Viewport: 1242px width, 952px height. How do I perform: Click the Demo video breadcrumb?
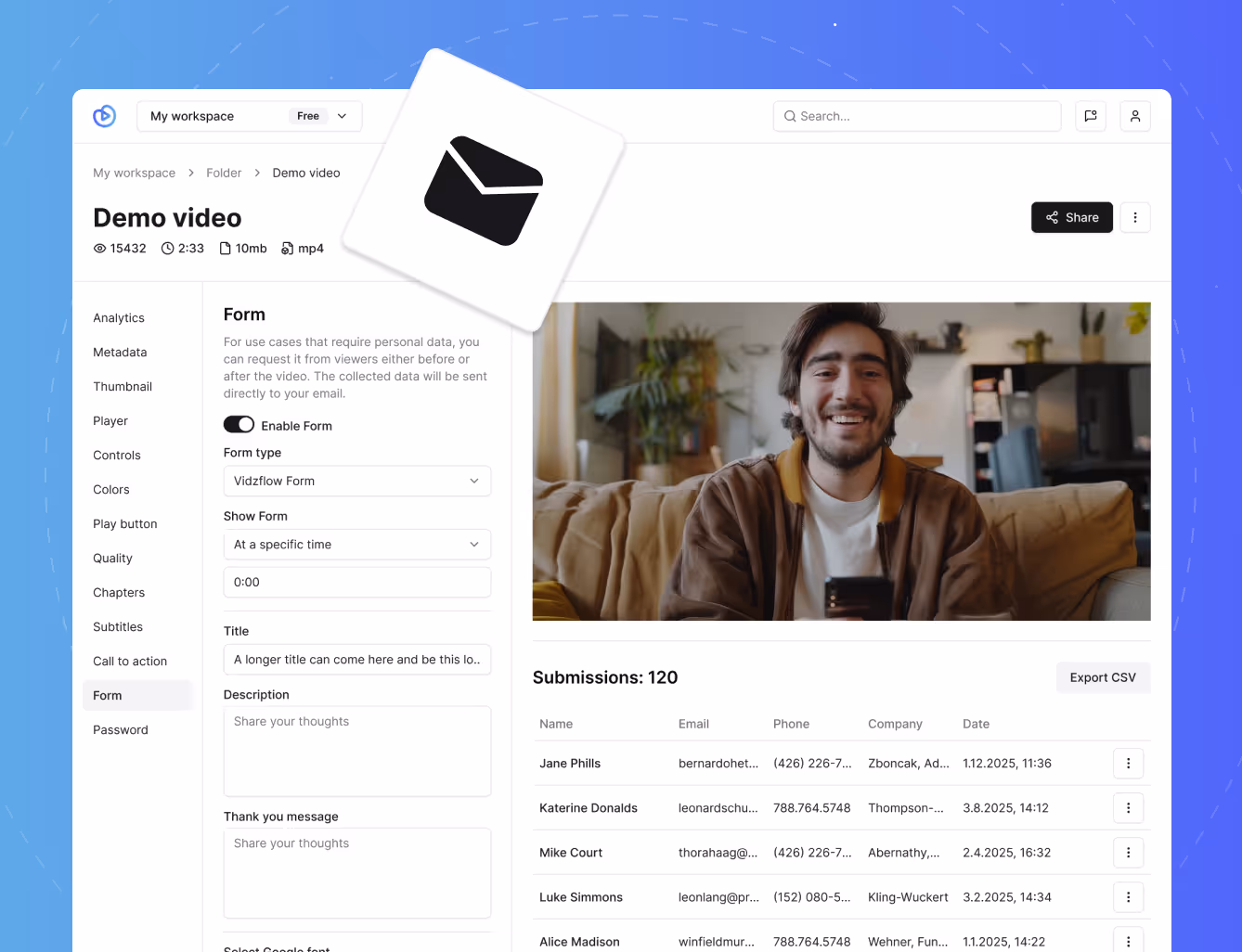pos(306,173)
